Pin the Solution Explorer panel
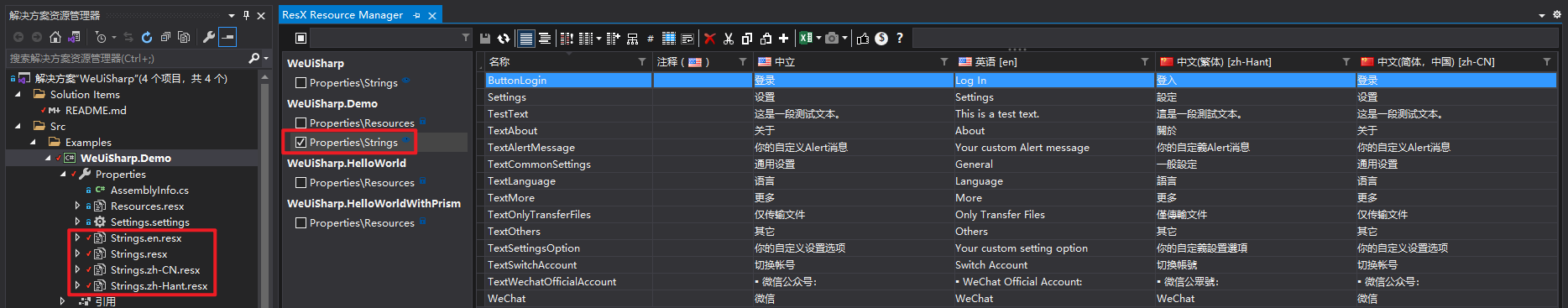The width and height of the screenshot is (1568, 308). pyautogui.click(x=246, y=15)
